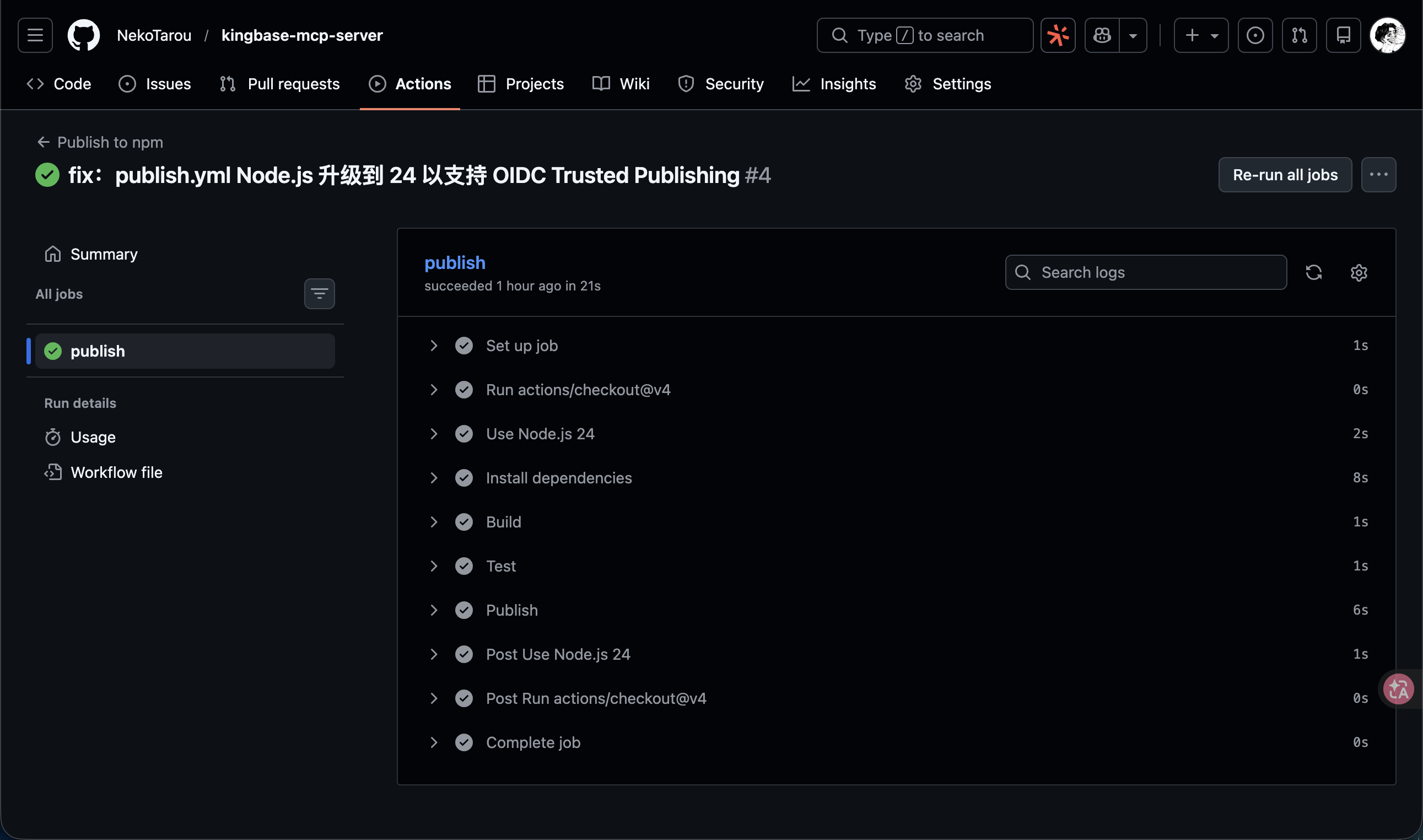Click the translate floating icon

(x=1398, y=688)
